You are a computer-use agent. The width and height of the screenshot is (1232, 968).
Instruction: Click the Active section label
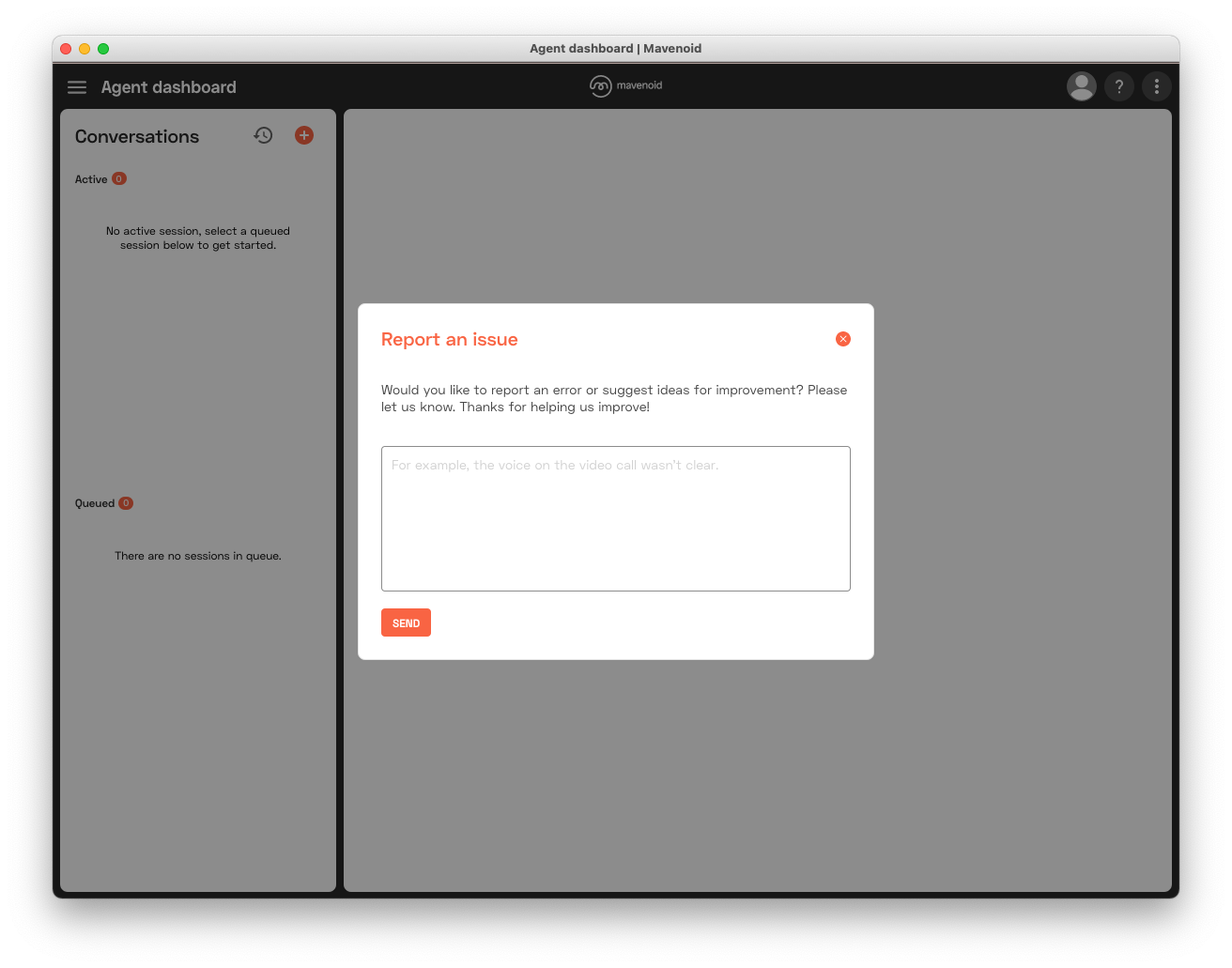pos(91,179)
